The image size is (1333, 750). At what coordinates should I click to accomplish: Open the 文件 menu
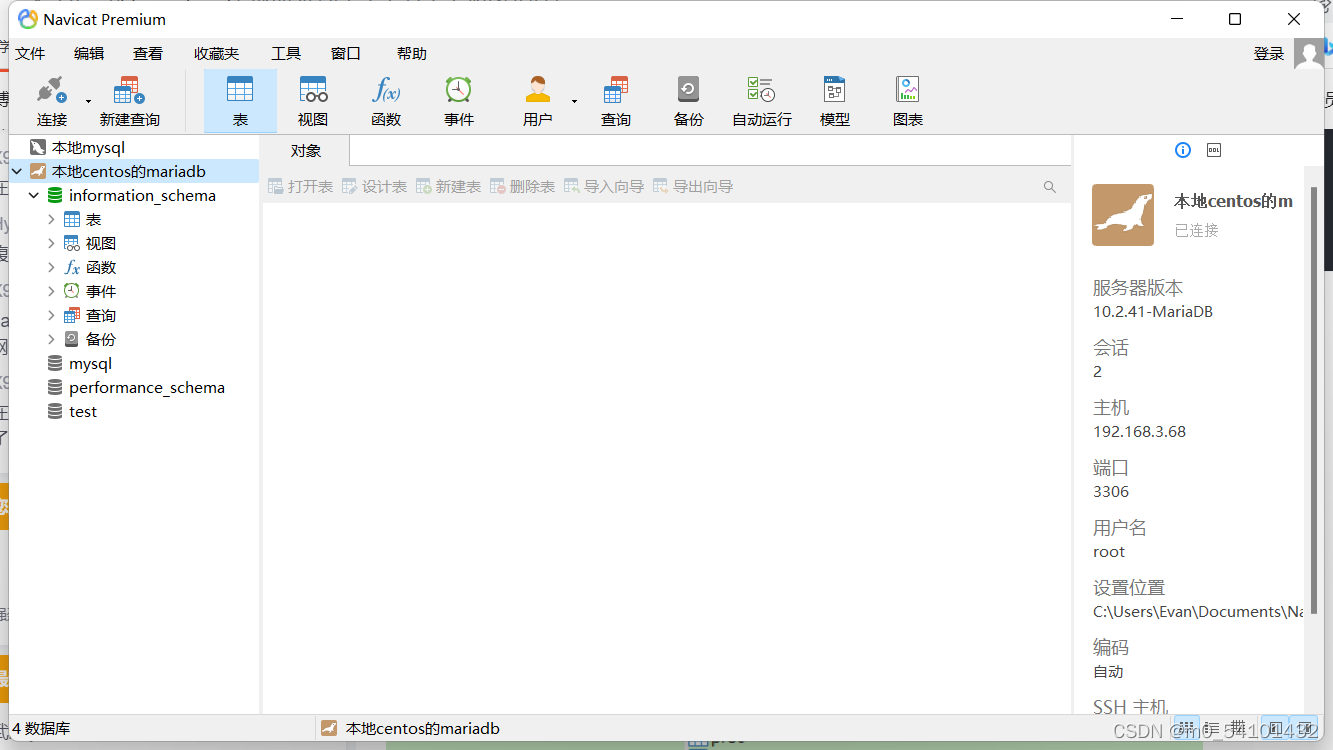click(31, 54)
